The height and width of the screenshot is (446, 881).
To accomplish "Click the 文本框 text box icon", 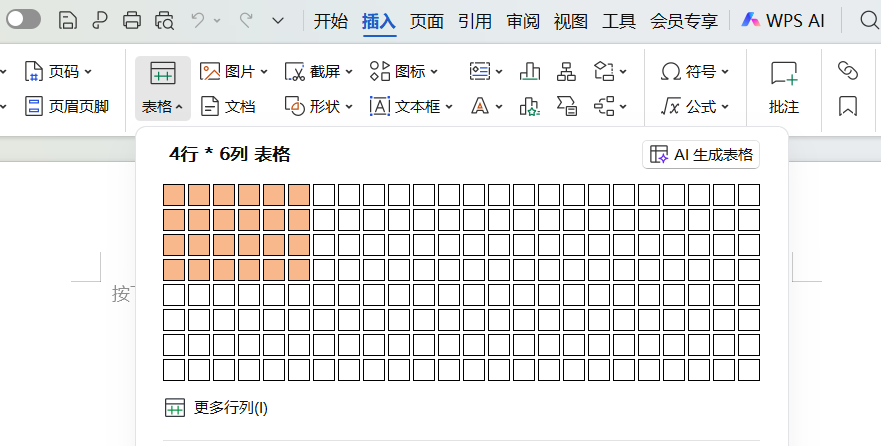I will 380,106.
